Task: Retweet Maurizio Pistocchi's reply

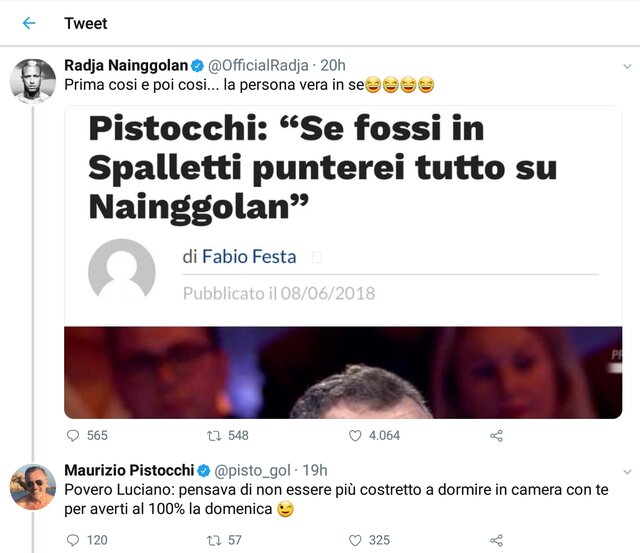Action: click(212, 540)
